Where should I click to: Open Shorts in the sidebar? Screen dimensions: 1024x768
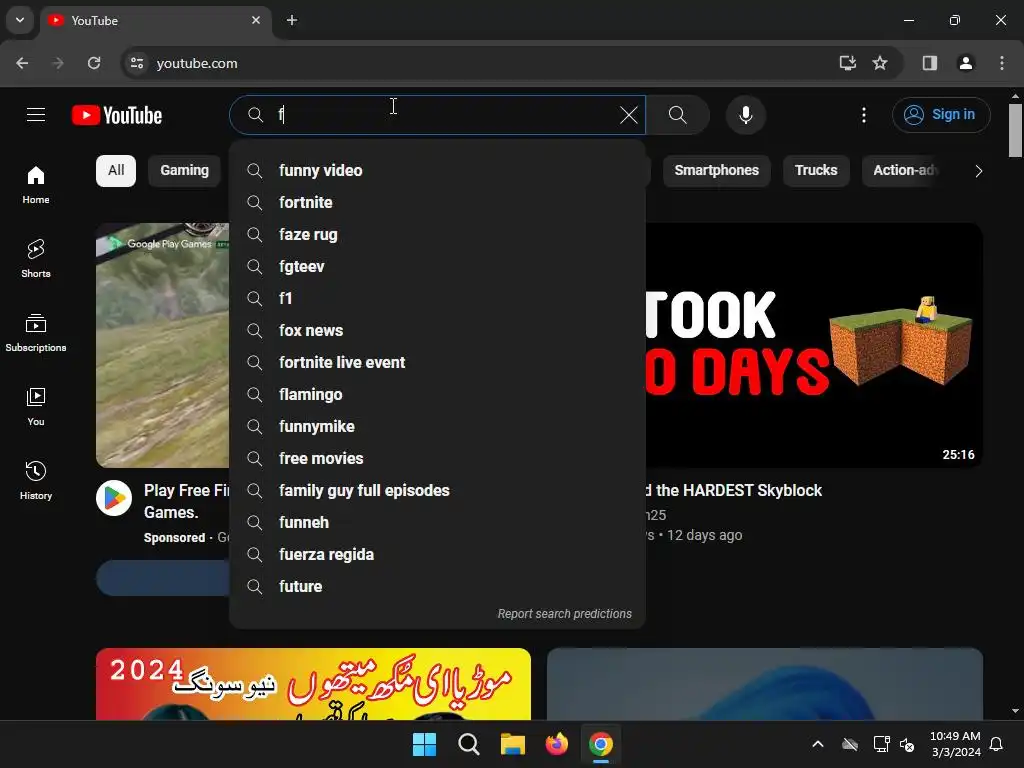tap(36, 259)
